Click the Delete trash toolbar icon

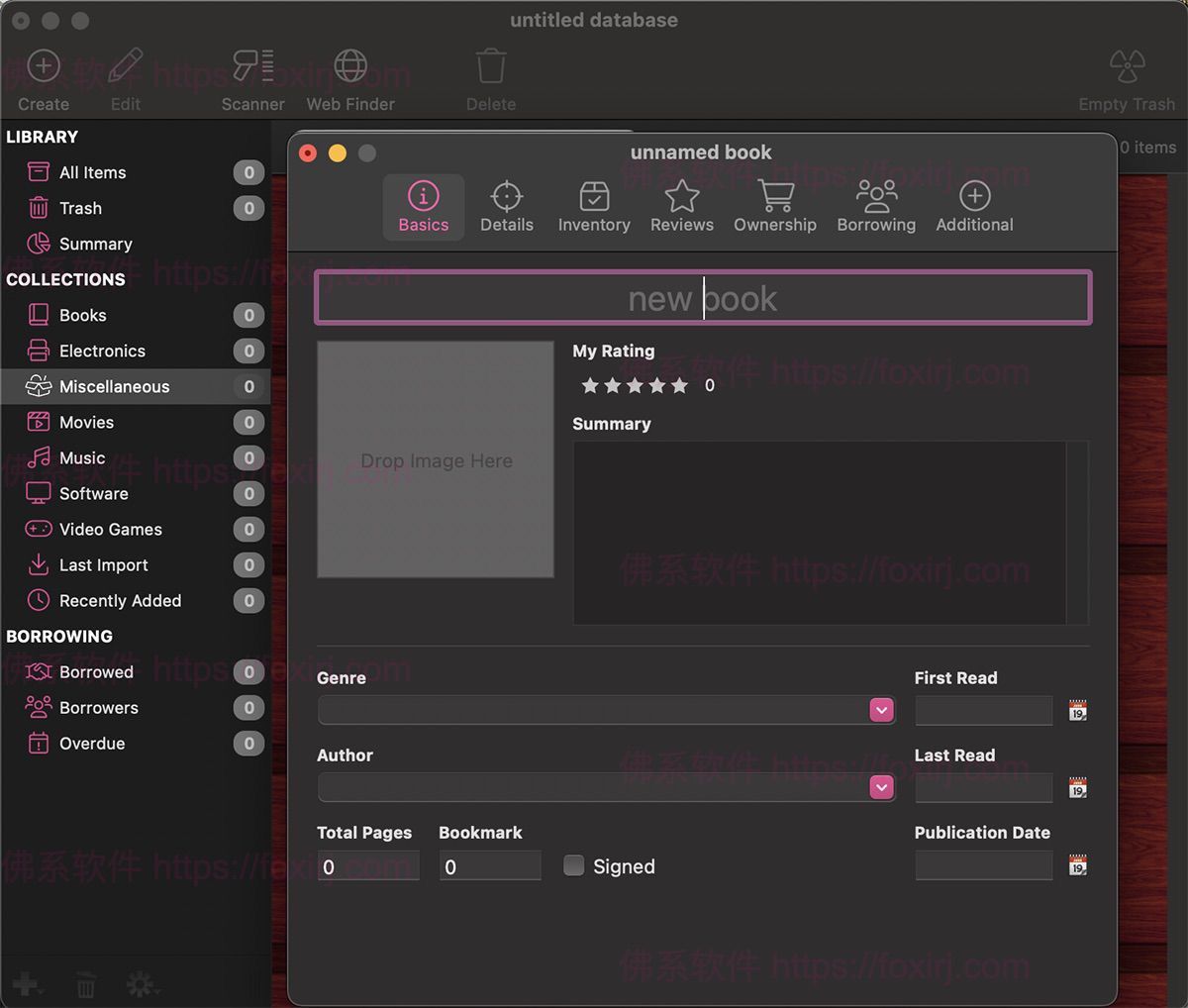coord(491,65)
